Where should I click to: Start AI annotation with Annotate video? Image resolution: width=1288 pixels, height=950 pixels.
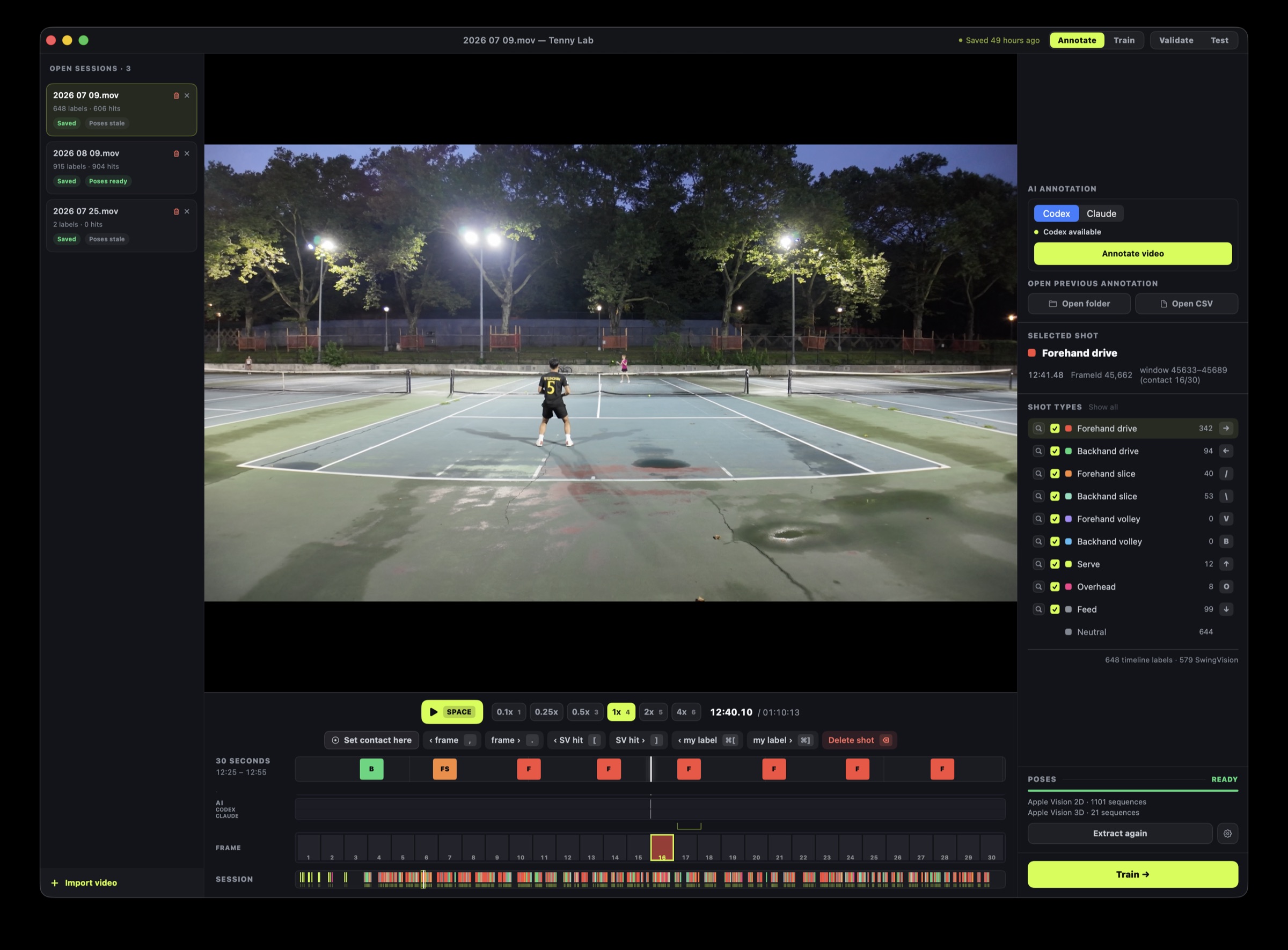[1133, 254]
